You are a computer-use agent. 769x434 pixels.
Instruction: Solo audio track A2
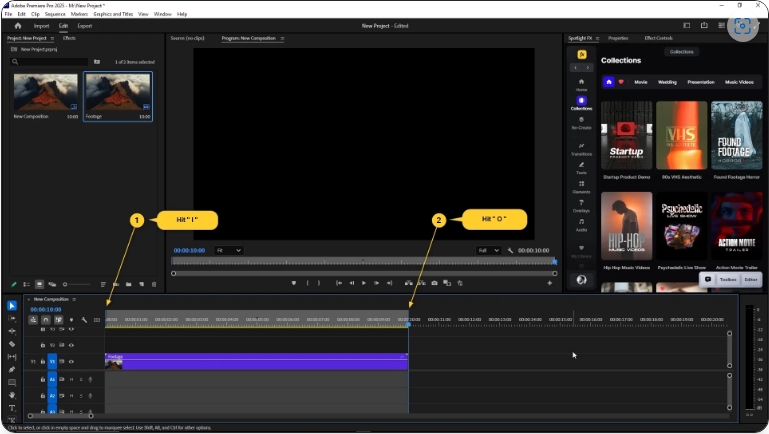coord(81,396)
